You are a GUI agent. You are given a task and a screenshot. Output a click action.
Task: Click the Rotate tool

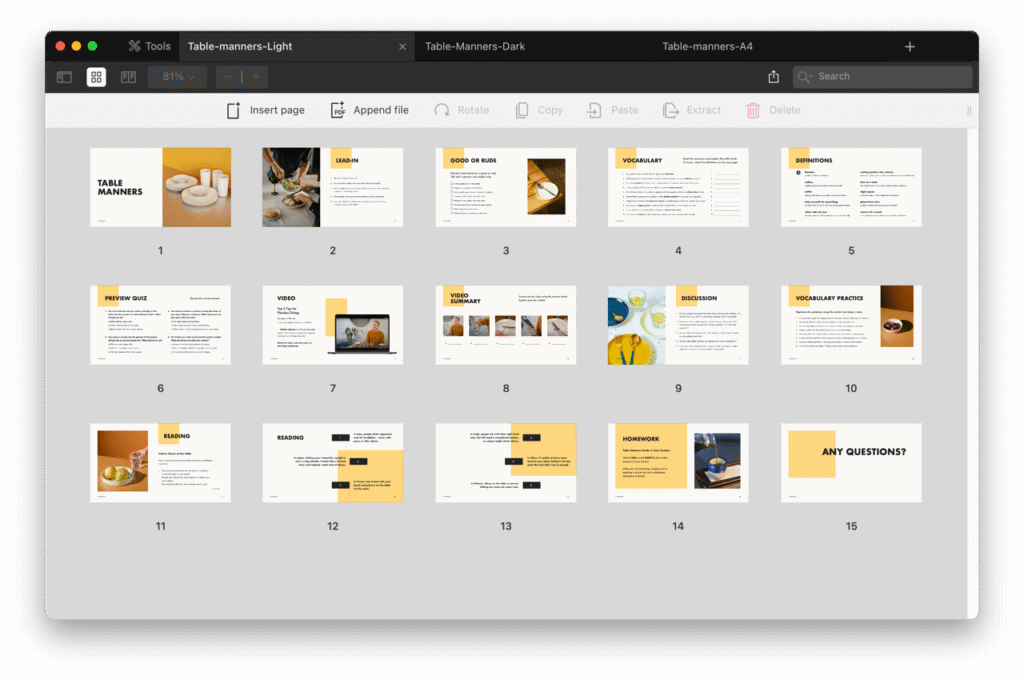(x=462, y=110)
